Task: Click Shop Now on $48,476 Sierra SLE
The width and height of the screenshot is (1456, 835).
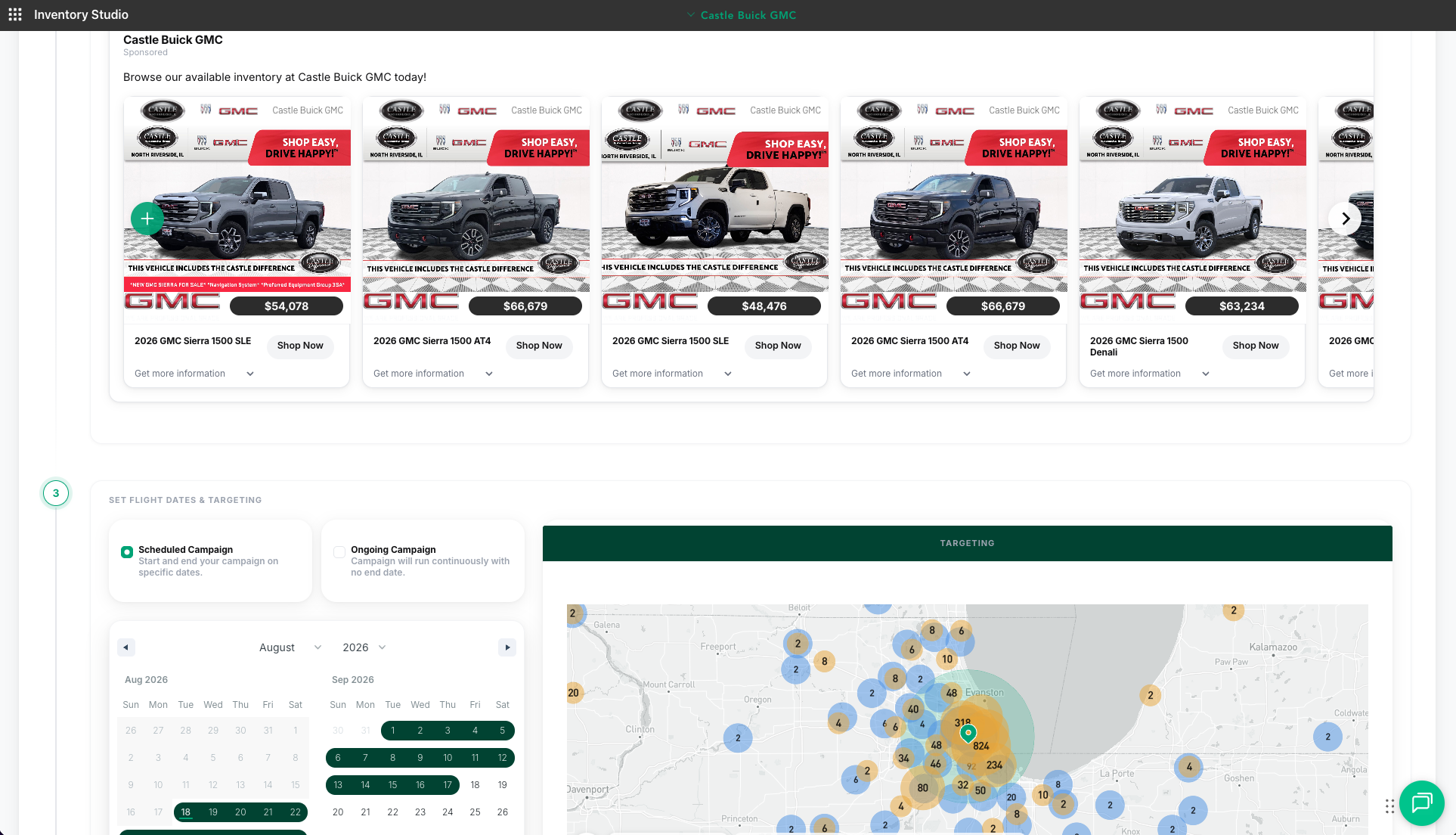Action: click(778, 346)
